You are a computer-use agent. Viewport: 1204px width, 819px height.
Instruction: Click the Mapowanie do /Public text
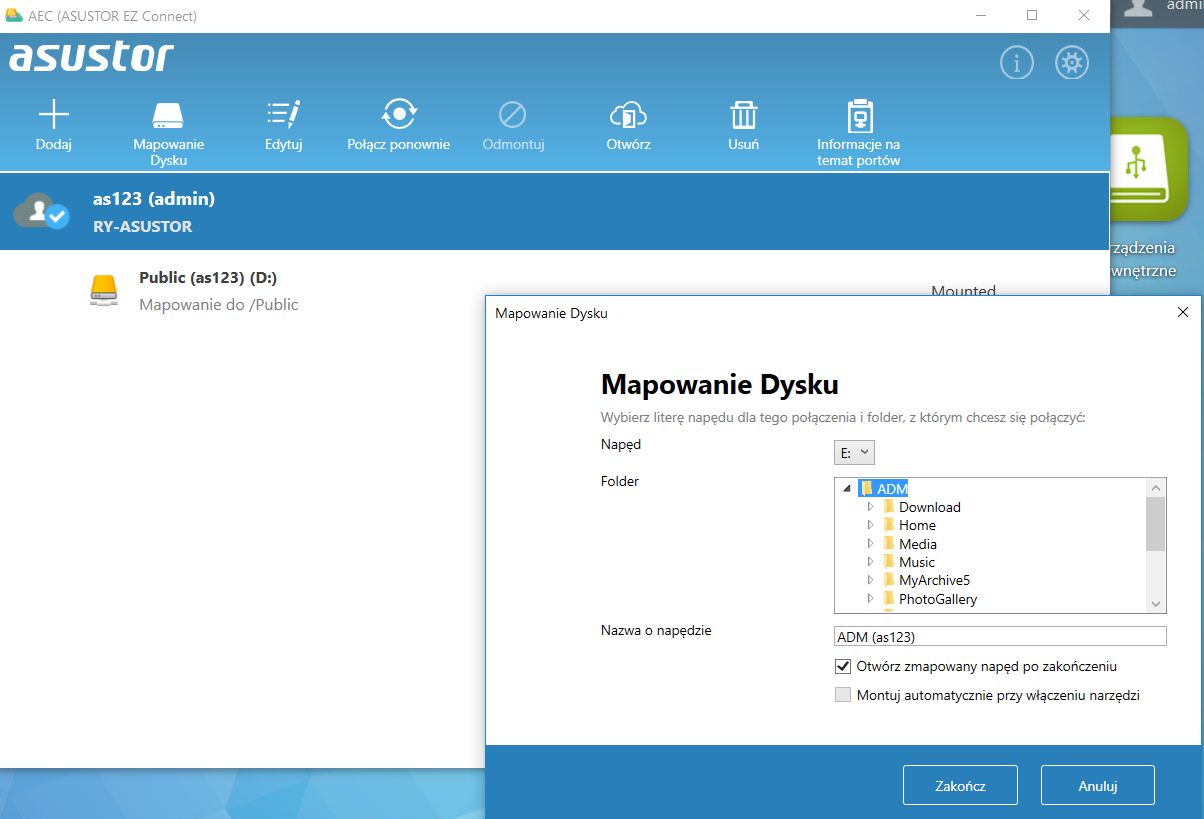tap(218, 304)
